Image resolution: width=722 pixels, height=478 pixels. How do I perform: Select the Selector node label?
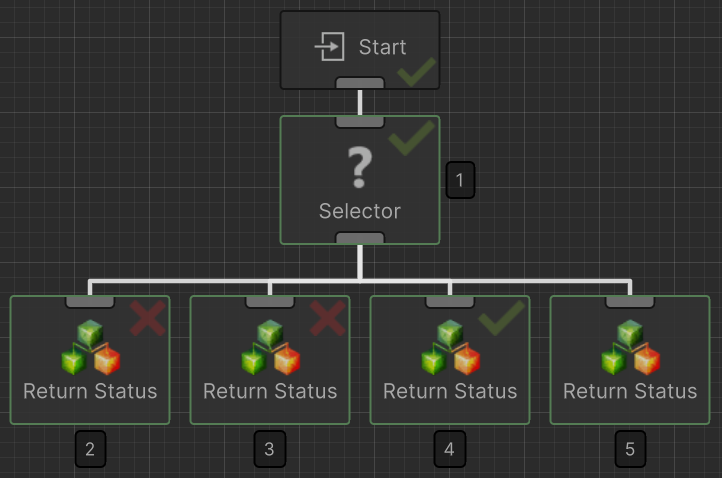point(359,211)
